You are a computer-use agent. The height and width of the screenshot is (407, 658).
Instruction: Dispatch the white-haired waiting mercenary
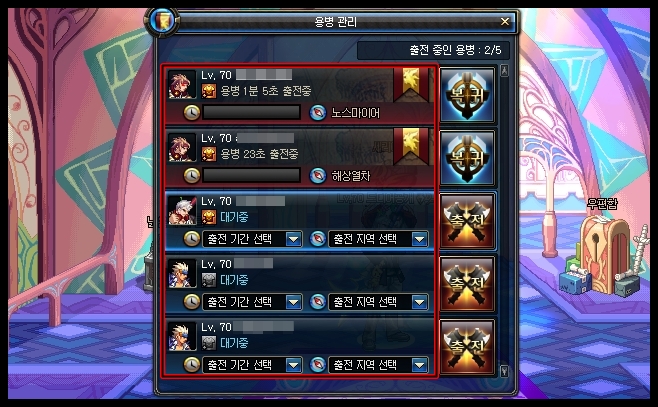(467, 221)
